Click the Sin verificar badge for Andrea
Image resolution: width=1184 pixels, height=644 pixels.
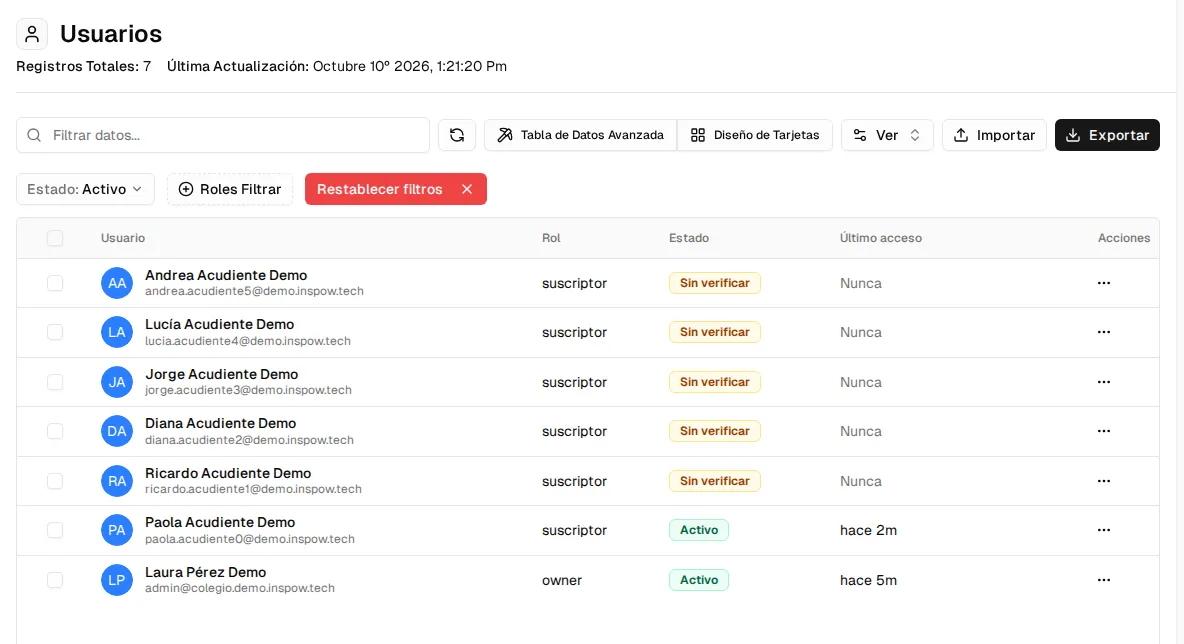tap(714, 283)
